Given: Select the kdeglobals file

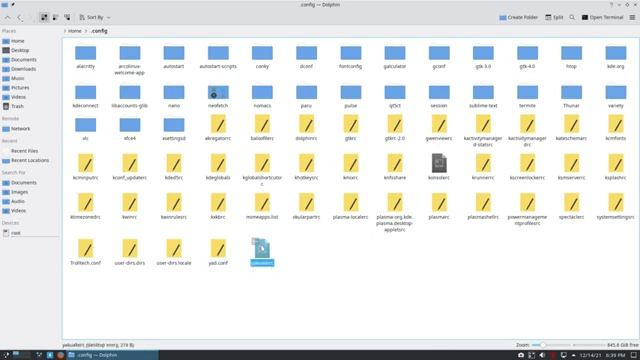Looking at the screenshot, I should pyautogui.click(x=218, y=167).
